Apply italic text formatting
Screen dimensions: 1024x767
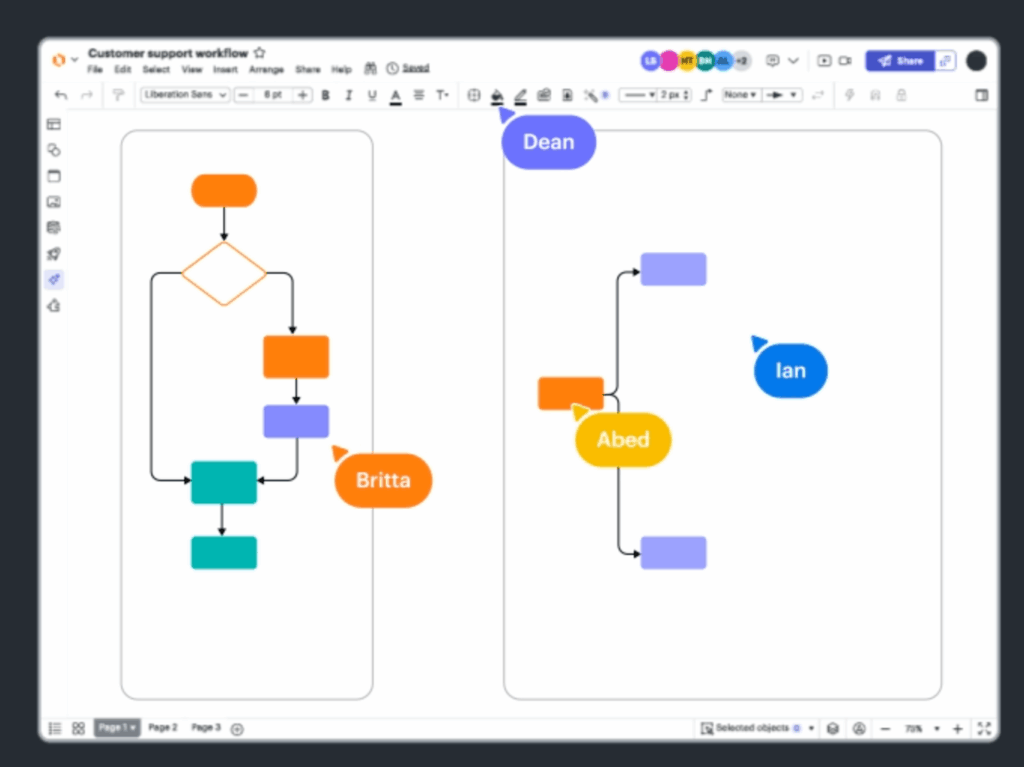347,95
